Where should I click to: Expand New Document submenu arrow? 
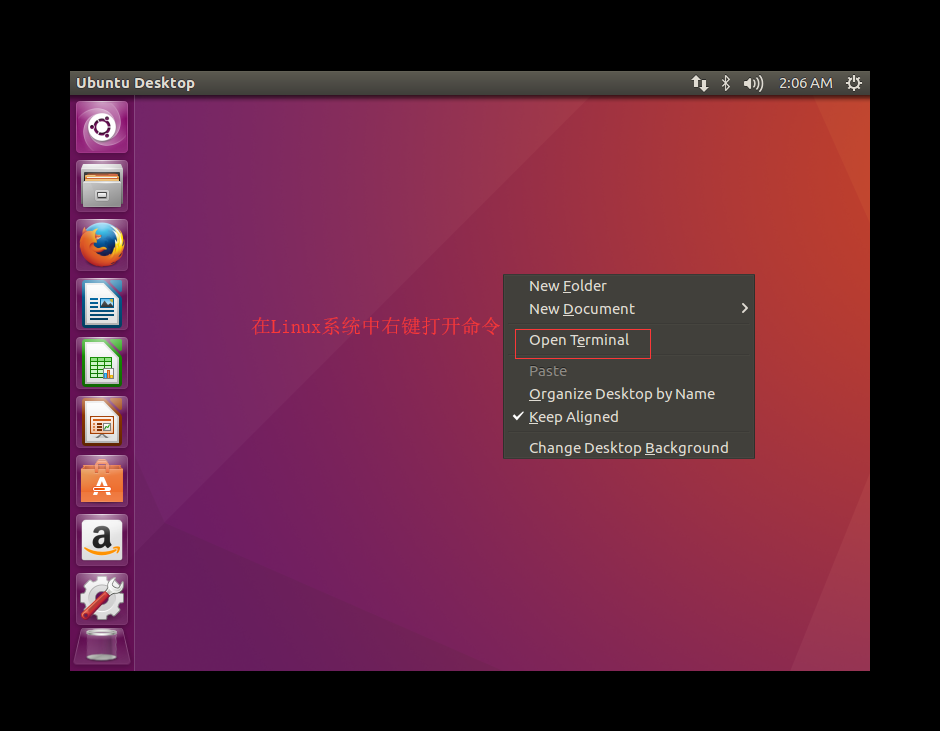click(744, 308)
